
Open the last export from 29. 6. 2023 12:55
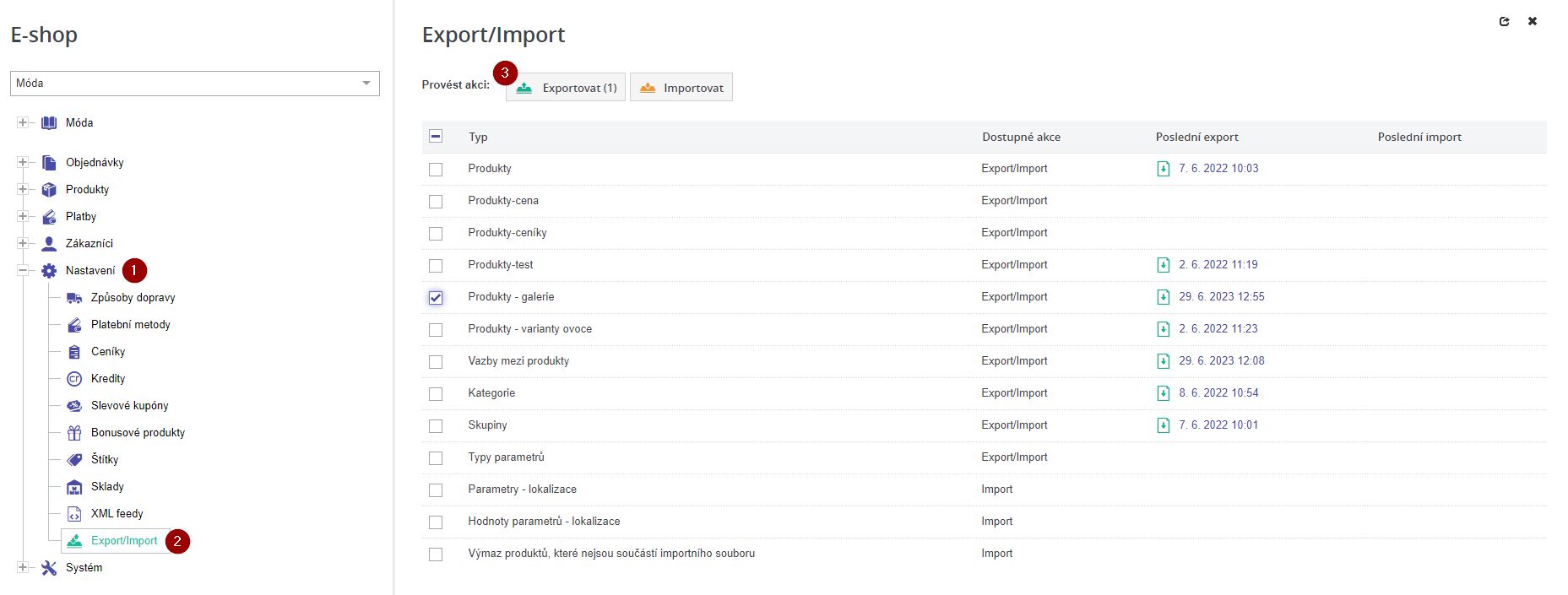point(1219,296)
